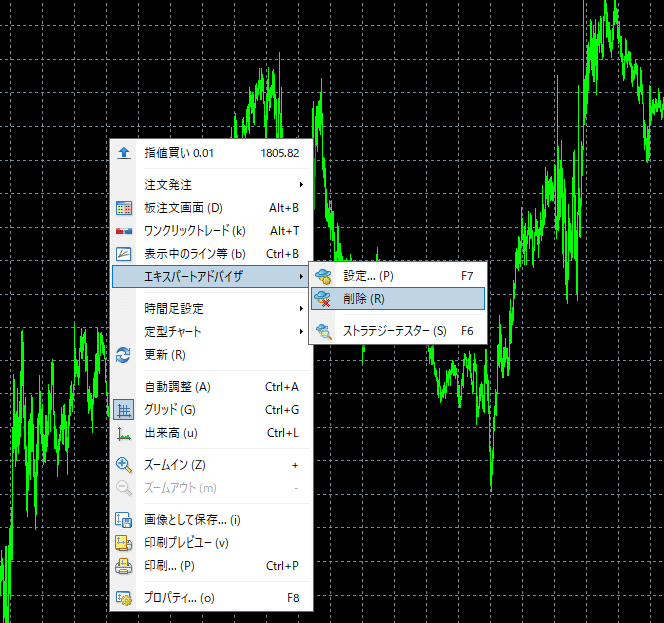Click the Ctrl+A shortcut text
The image size is (664, 623).
[x=282, y=387]
